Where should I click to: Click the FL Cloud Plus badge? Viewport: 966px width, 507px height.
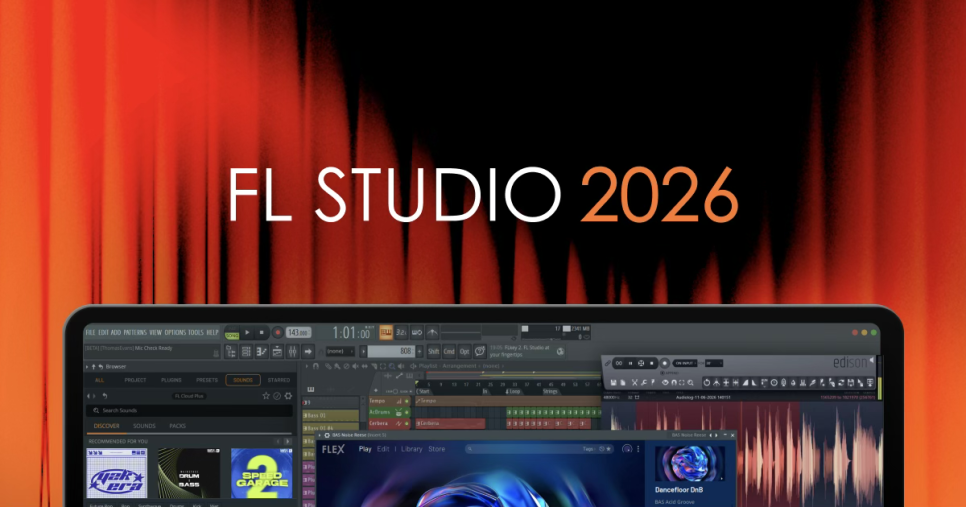(189, 396)
